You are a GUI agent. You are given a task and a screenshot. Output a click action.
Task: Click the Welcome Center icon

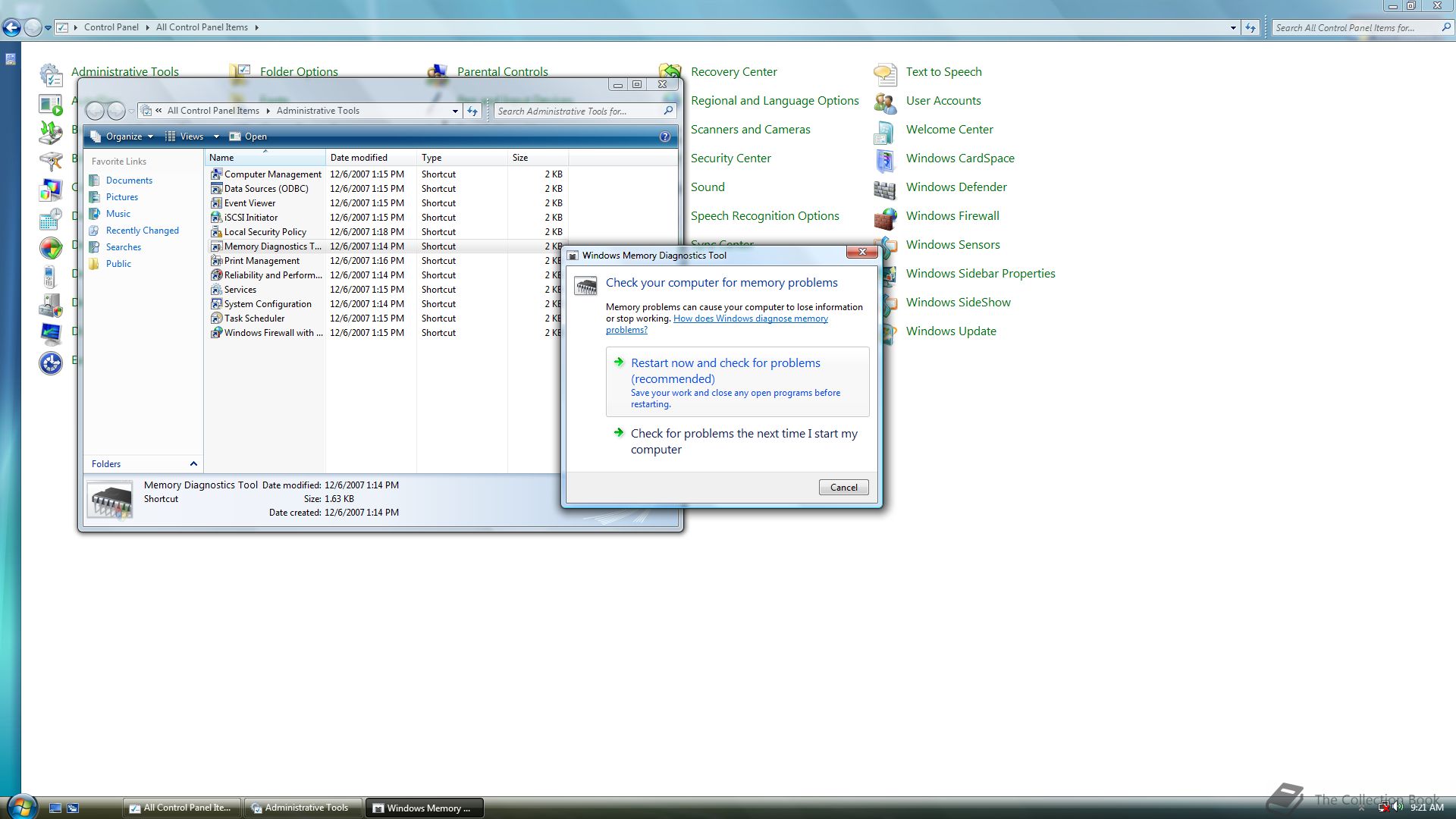click(883, 131)
